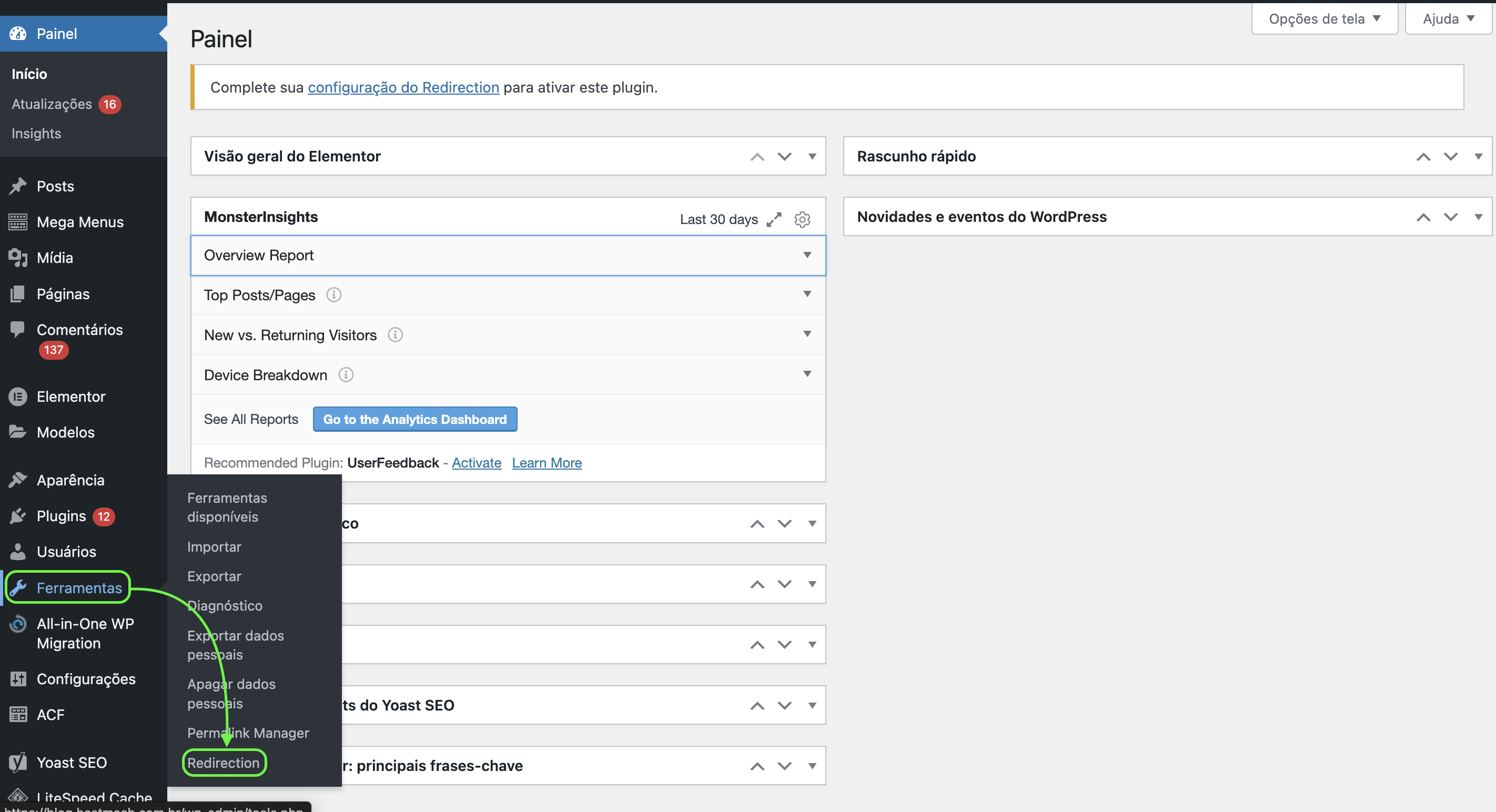Open Insights under Painel
This screenshot has width=1496, height=812.
(x=36, y=134)
